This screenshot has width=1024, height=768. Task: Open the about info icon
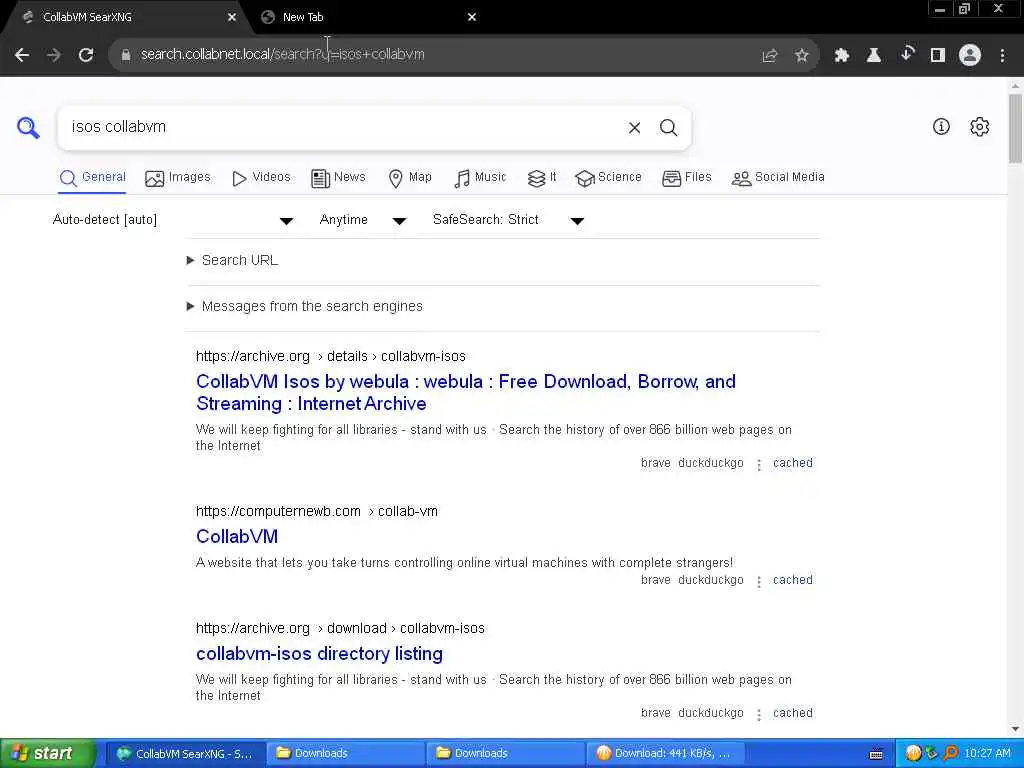pos(941,127)
